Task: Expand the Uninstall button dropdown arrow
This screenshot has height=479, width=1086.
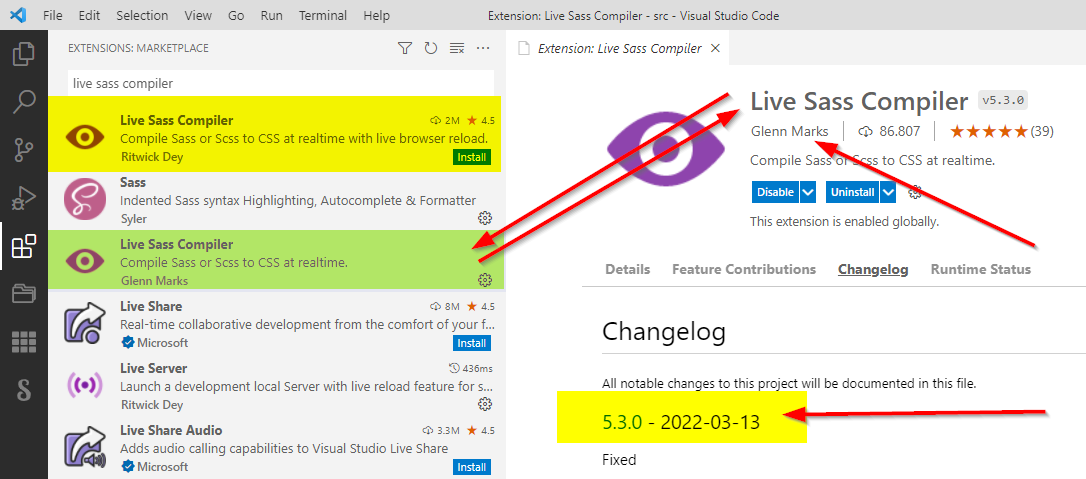Action: coord(888,192)
